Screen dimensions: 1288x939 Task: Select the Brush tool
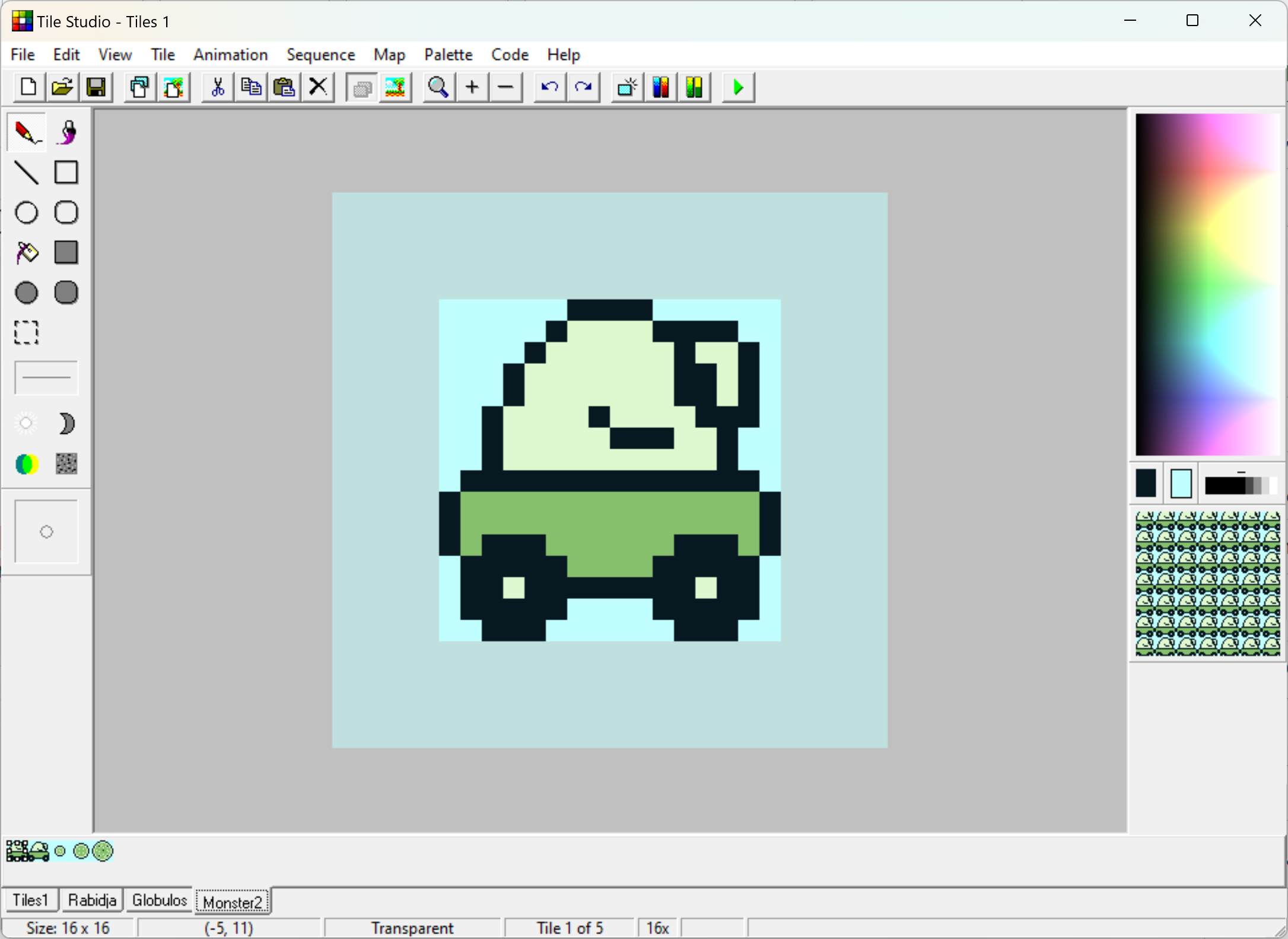click(x=66, y=132)
